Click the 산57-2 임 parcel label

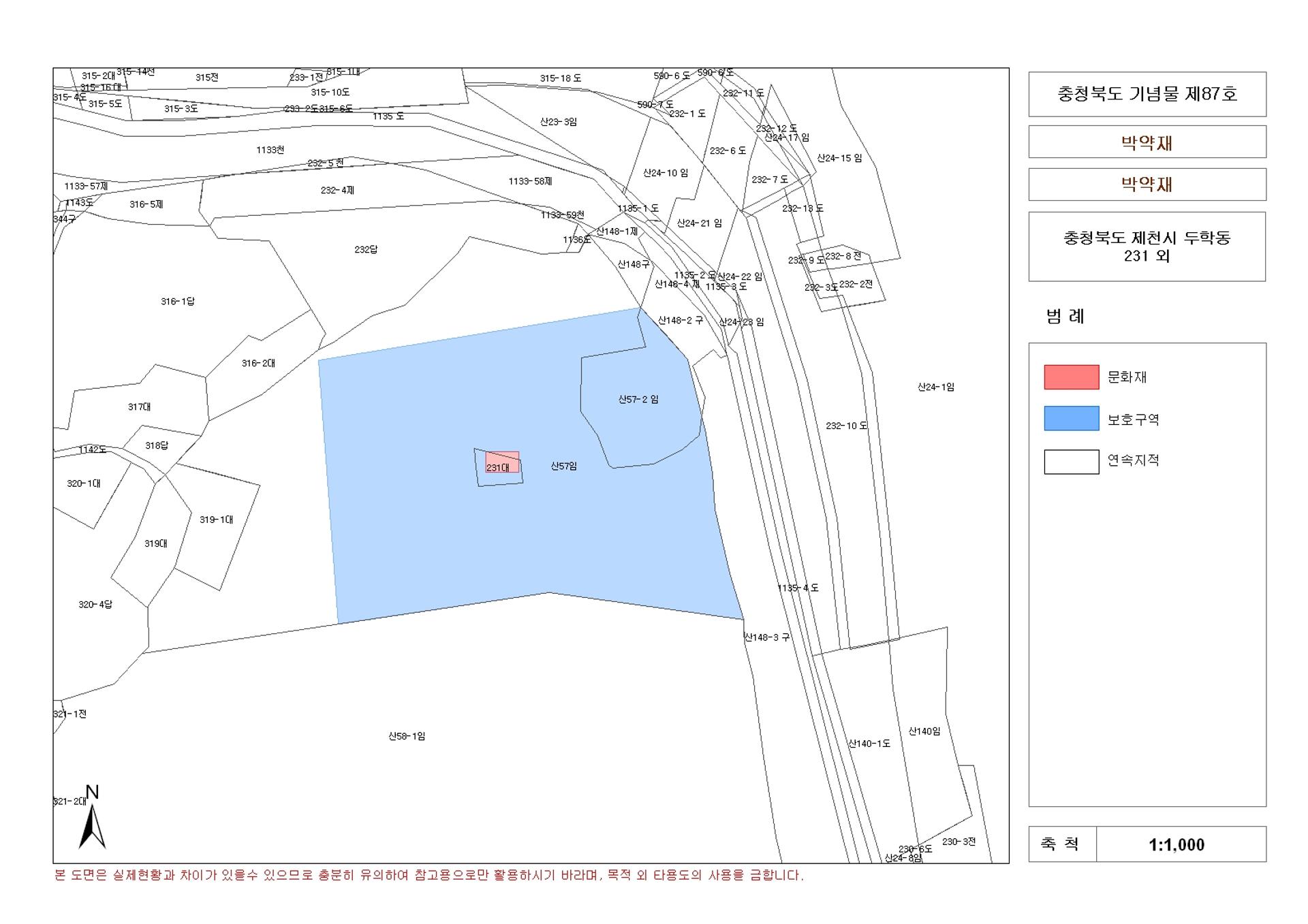coord(638,400)
